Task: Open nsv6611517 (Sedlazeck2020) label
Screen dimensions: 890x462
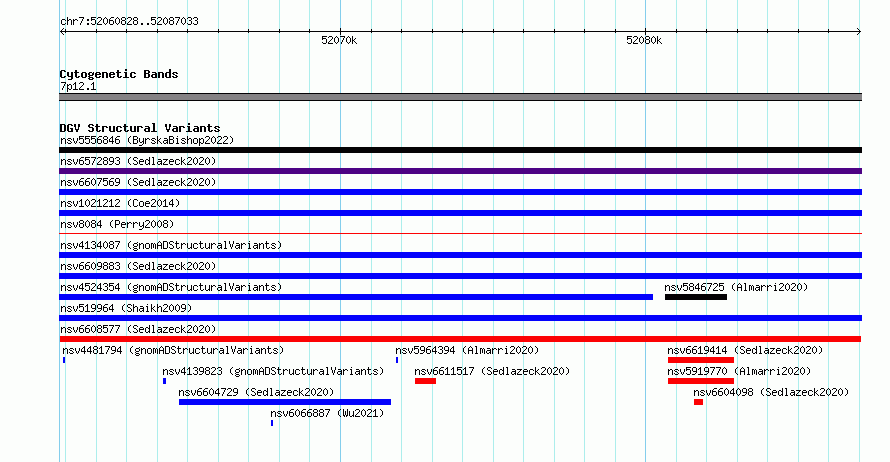Action: coord(492,371)
